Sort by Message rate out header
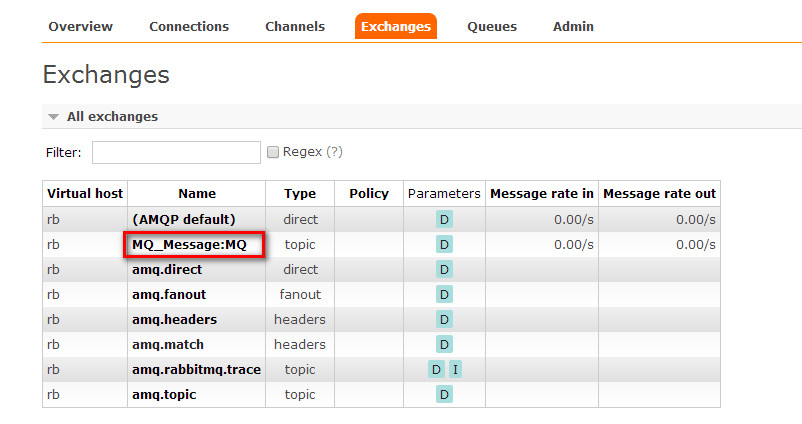The image size is (802, 424). 659,194
